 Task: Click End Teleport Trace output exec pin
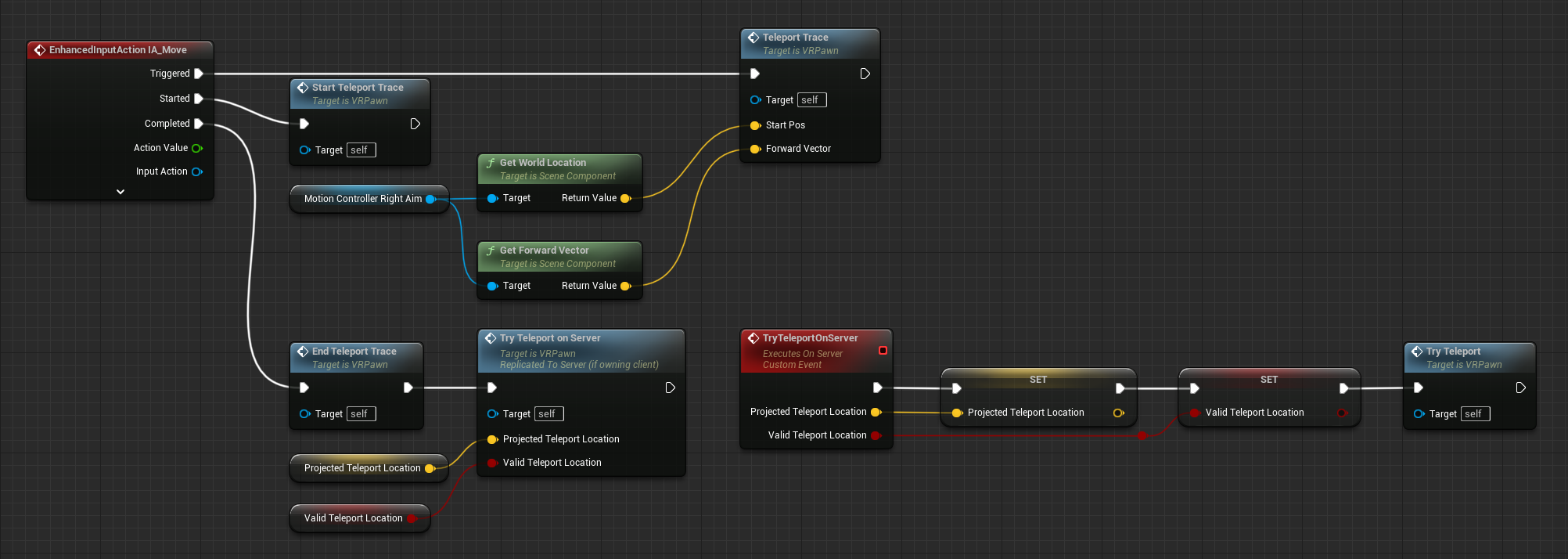point(408,388)
